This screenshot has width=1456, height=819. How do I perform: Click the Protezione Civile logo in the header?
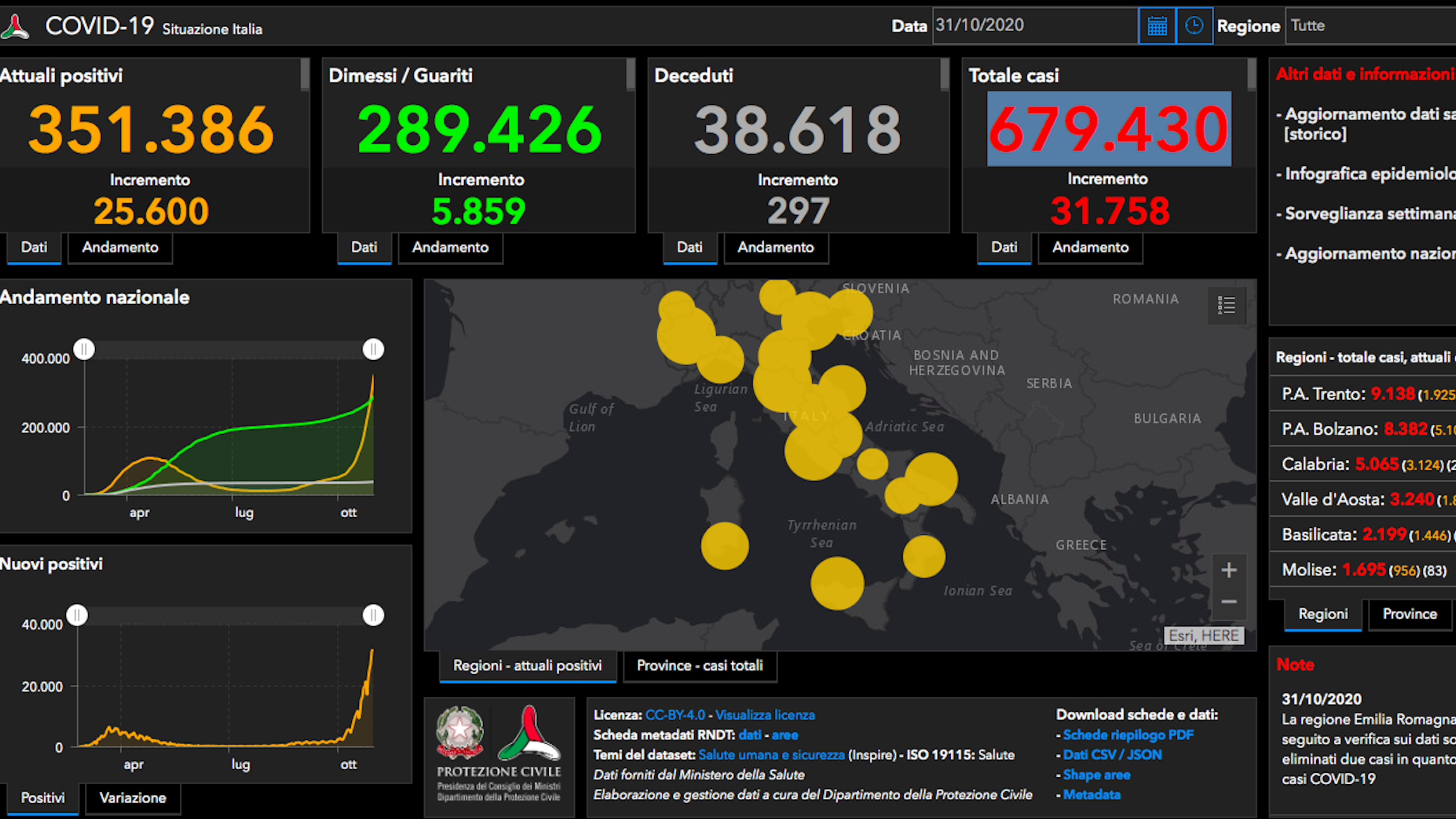[x=15, y=27]
